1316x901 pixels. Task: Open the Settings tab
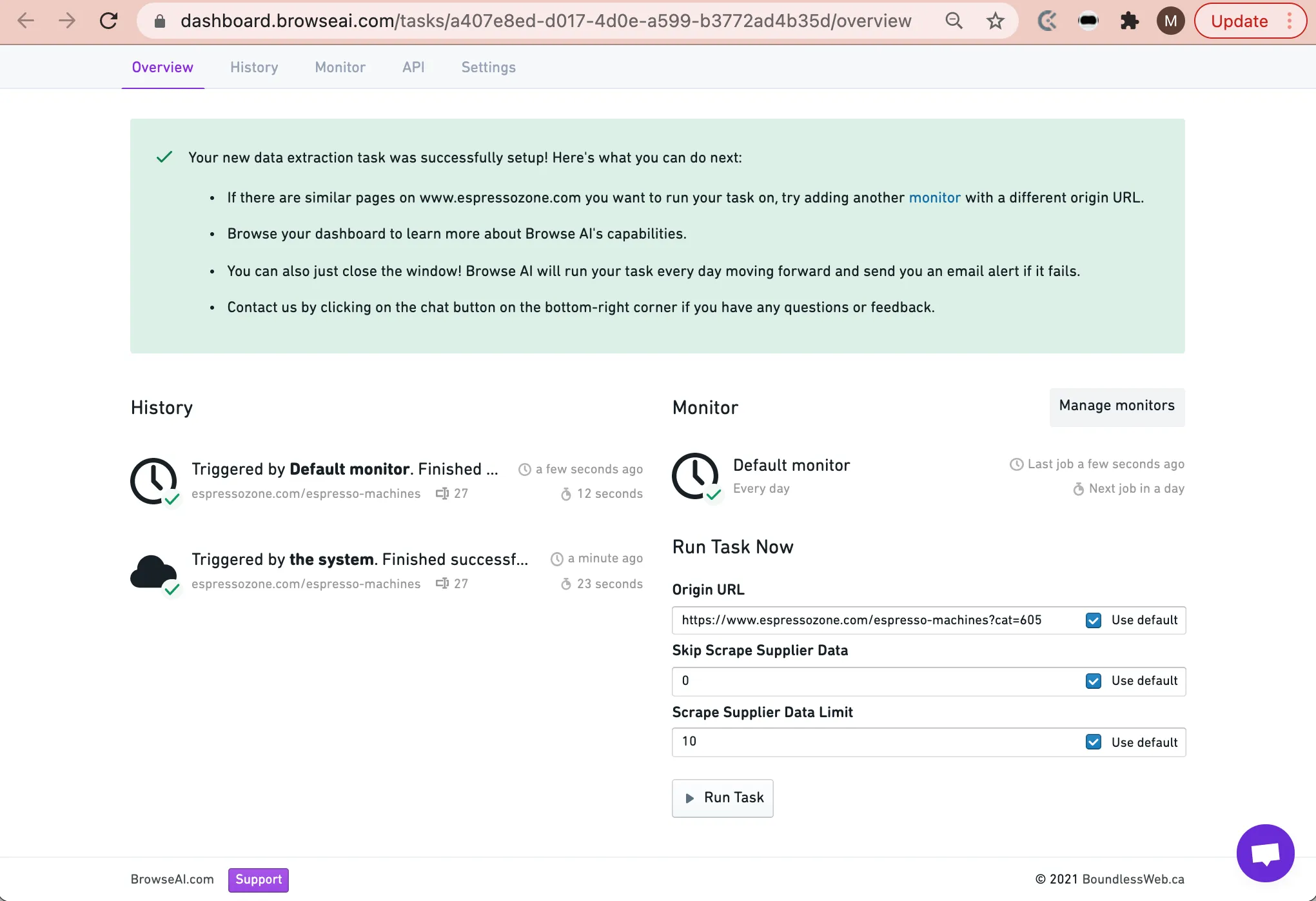click(x=488, y=67)
